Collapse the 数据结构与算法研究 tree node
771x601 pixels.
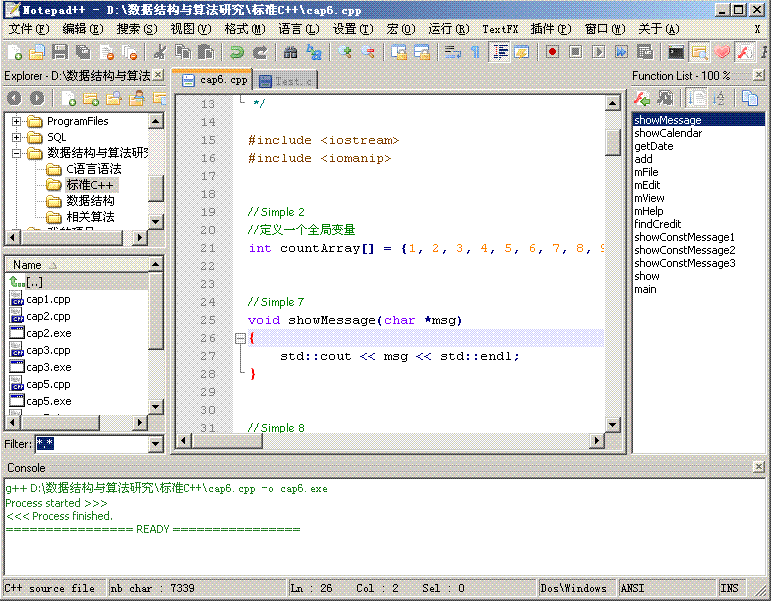coord(16,153)
